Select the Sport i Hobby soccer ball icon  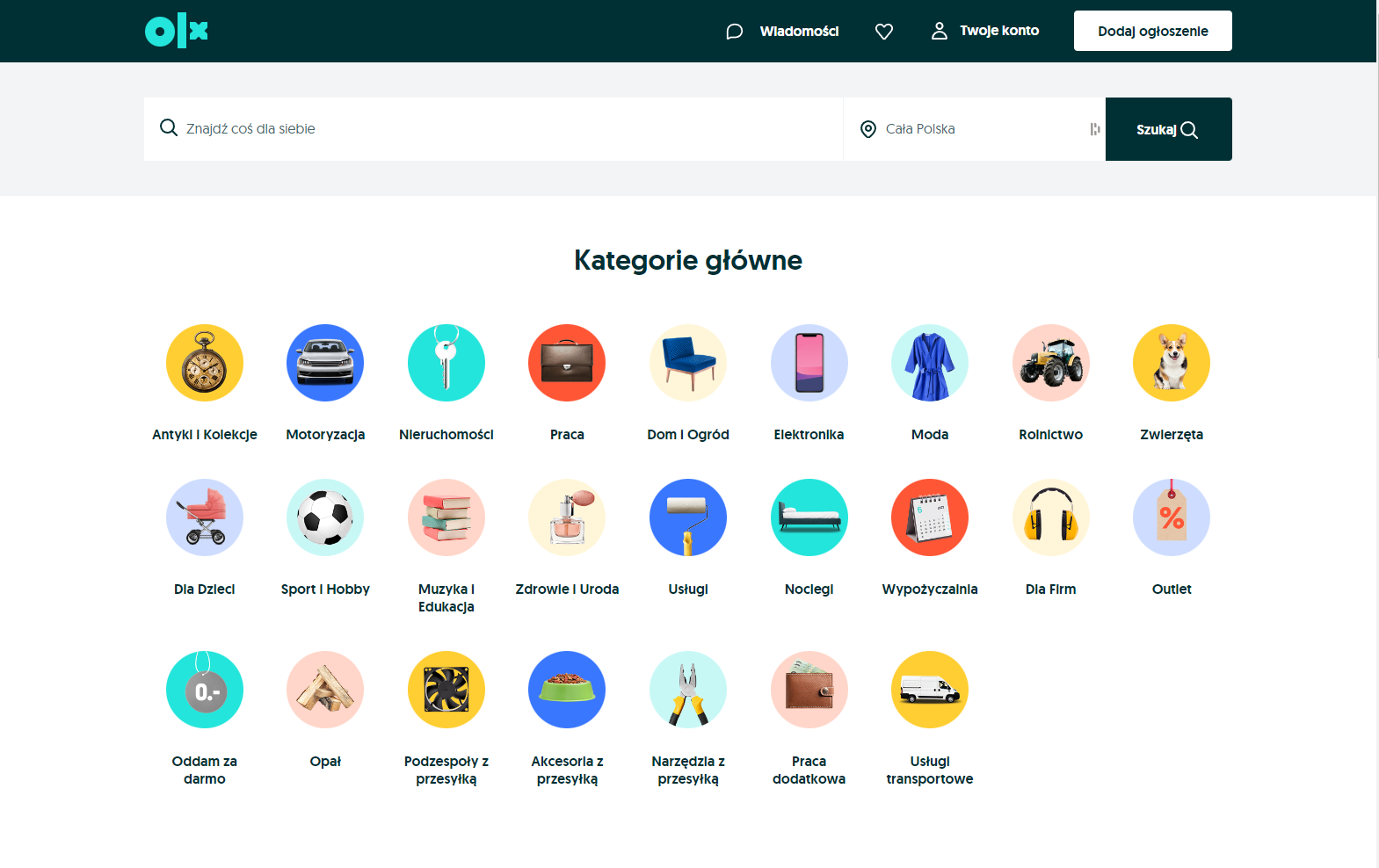(325, 517)
